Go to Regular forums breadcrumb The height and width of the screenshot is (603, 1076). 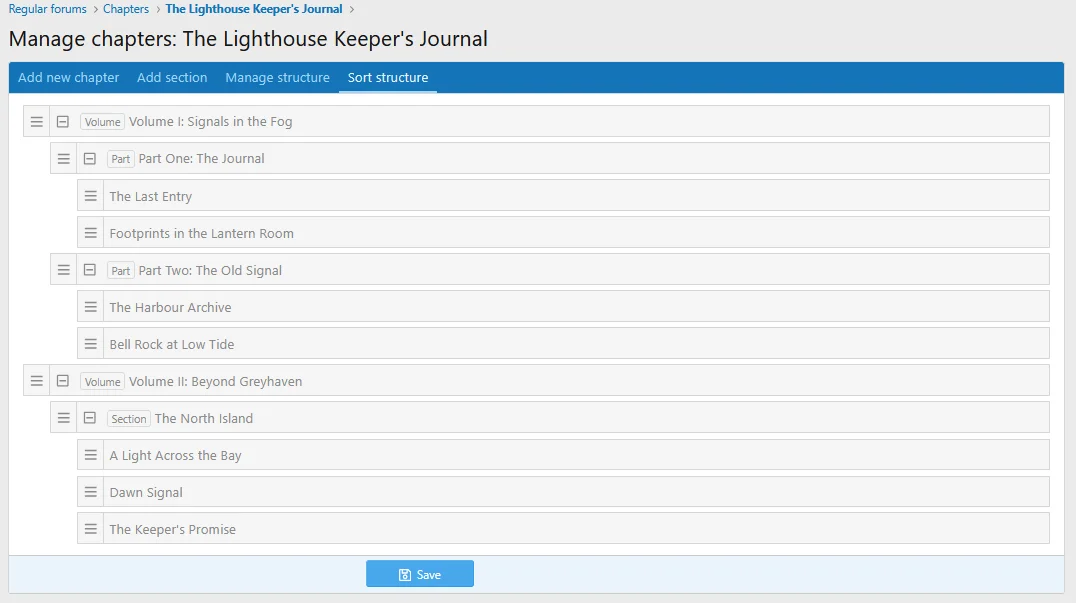pos(47,9)
